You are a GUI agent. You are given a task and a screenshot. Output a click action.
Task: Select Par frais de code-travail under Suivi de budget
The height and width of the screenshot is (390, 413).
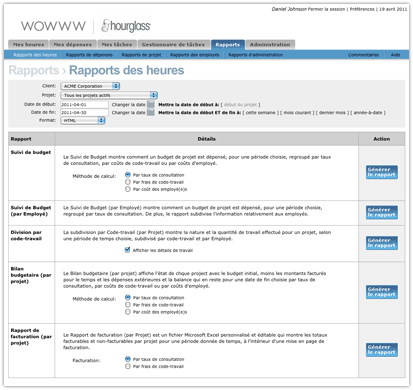click(128, 182)
